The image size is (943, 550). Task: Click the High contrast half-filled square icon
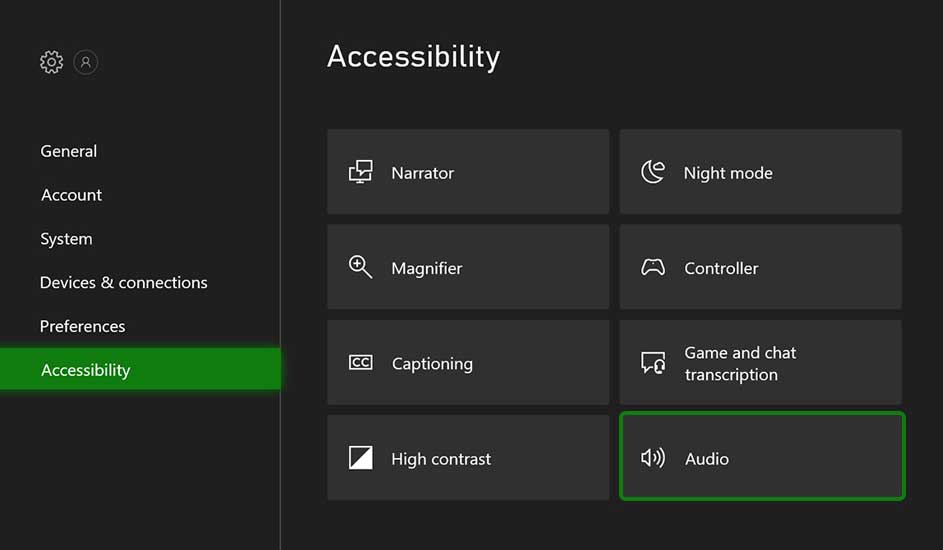click(x=360, y=459)
